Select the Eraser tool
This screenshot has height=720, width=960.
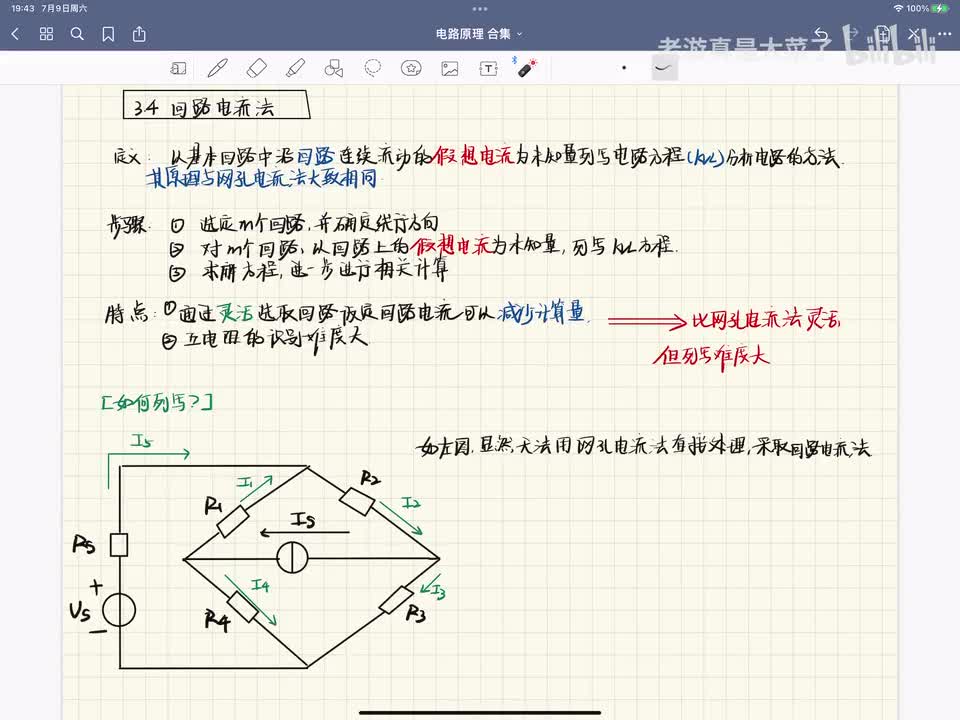[257, 68]
